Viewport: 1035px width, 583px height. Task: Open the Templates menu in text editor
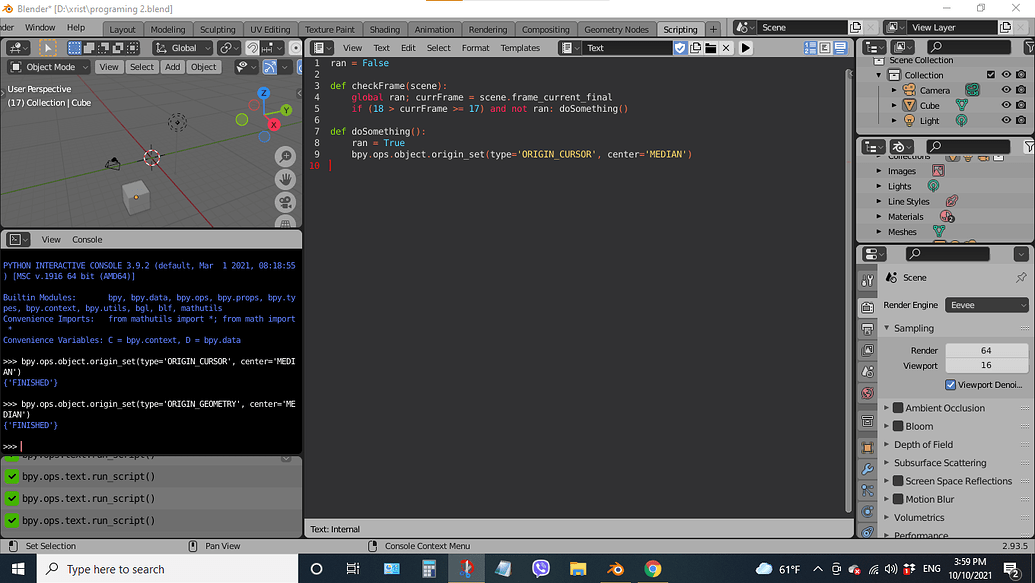click(520, 48)
